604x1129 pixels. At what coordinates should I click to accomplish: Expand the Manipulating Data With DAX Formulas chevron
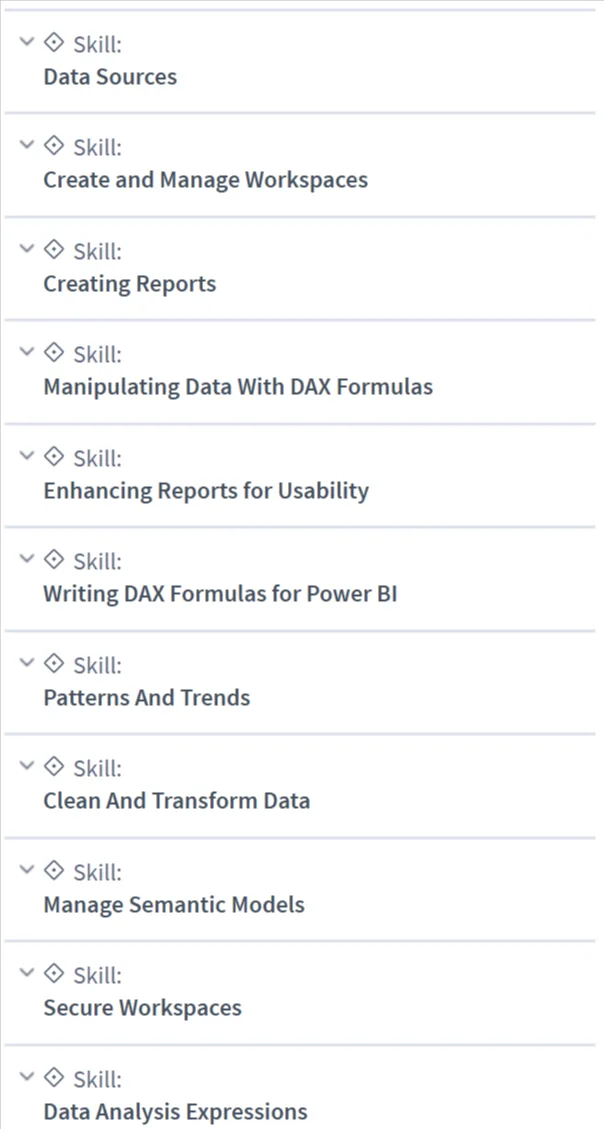coord(26,352)
